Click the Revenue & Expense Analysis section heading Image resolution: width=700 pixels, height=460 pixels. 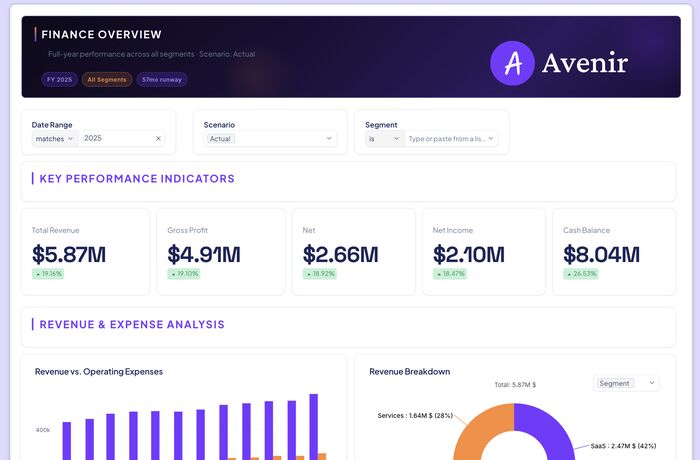click(x=132, y=324)
